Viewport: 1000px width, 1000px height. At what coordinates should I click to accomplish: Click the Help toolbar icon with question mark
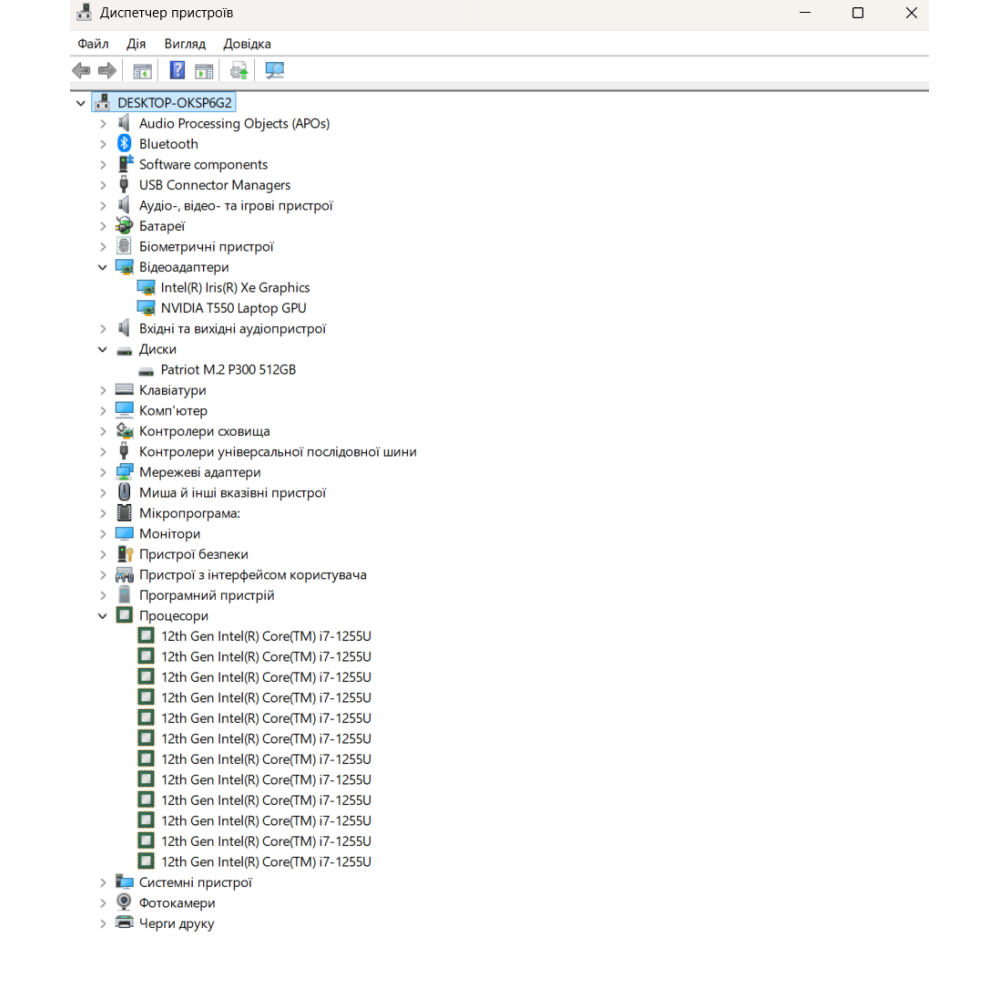(x=177, y=70)
